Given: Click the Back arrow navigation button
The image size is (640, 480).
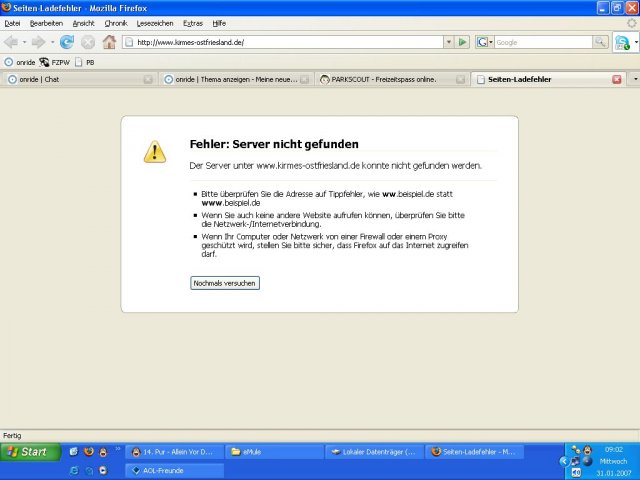Looking at the screenshot, I should (11, 42).
